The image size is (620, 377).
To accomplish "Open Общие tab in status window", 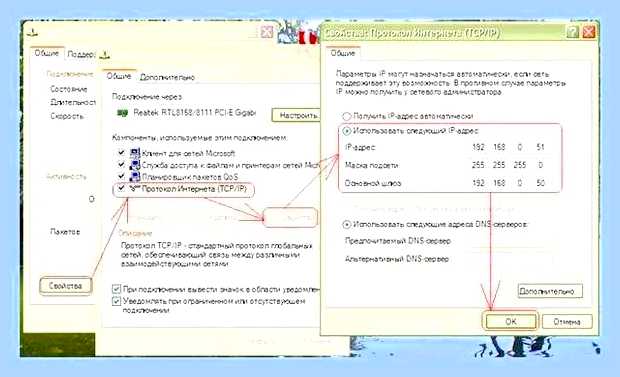I will [46, 53].
